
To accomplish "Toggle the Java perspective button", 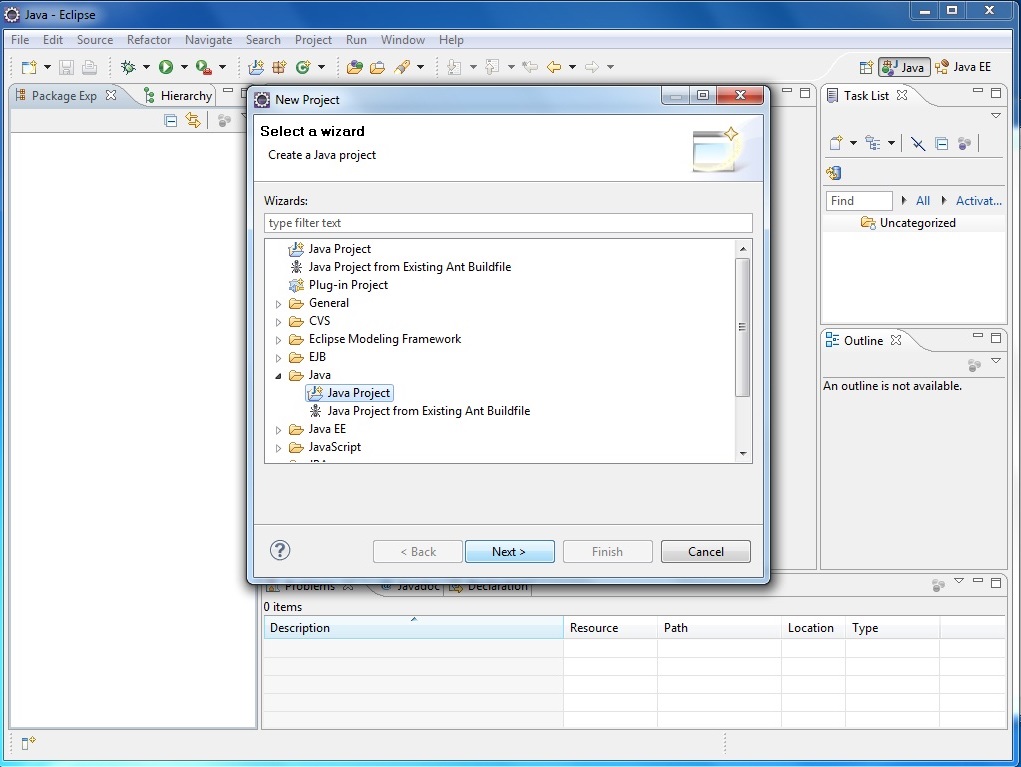I will tap(903, 67).
